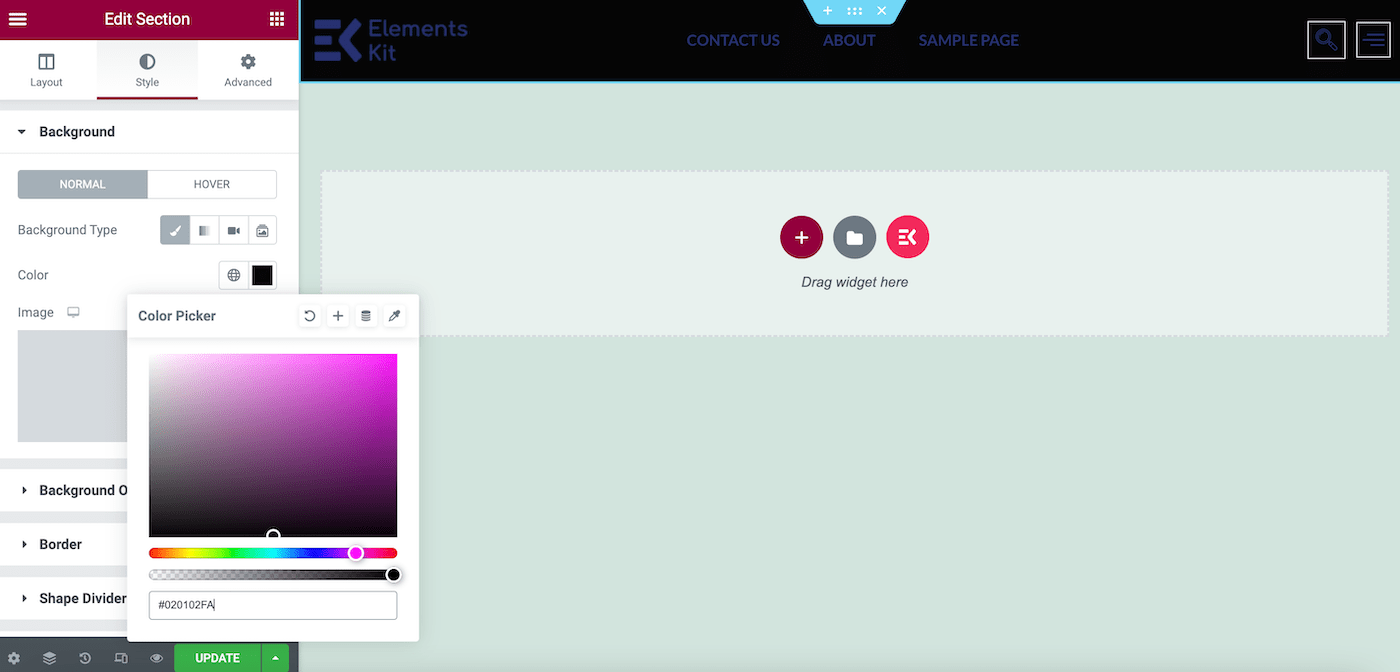Choose the gradient background type icon
Screen dimensions: 1400x672
(204, 230)
